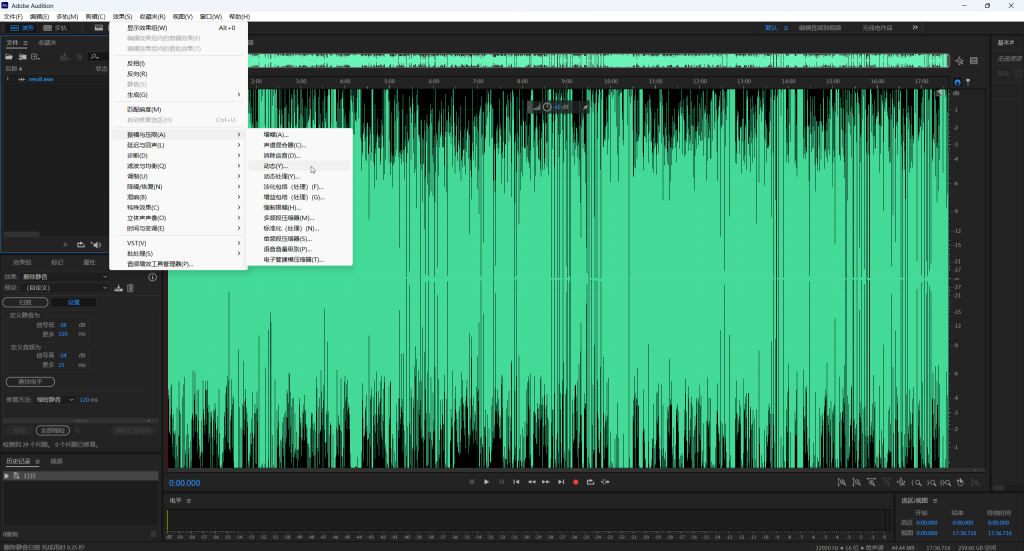The width and height of the screenshot is (1024, 551).
Task: Click the Scan (扫描) button
Action: [x=25, y=302]
